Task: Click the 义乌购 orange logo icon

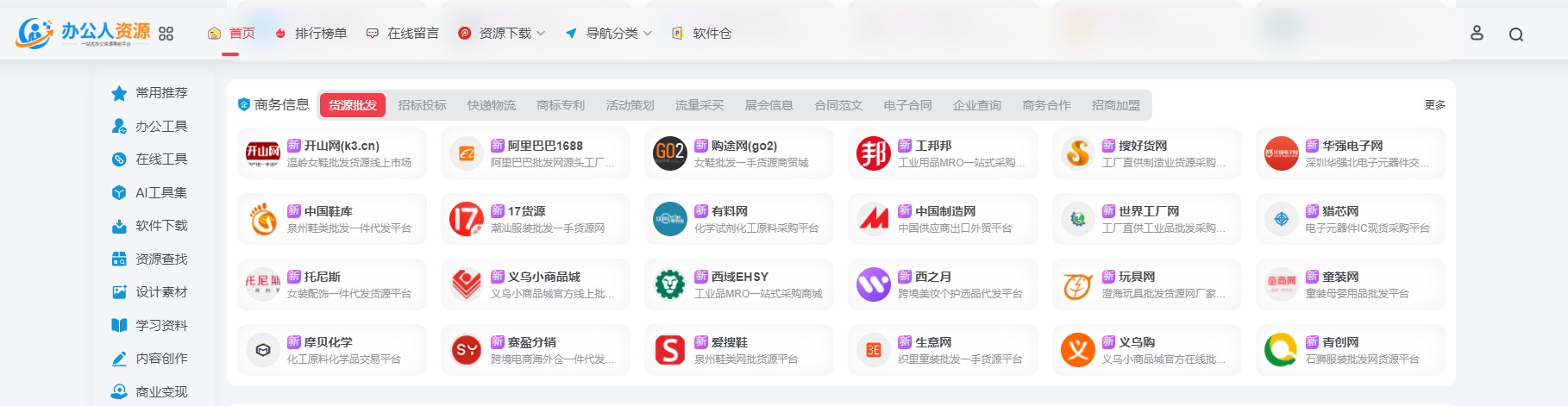Action: click(x=1078, y=350)
